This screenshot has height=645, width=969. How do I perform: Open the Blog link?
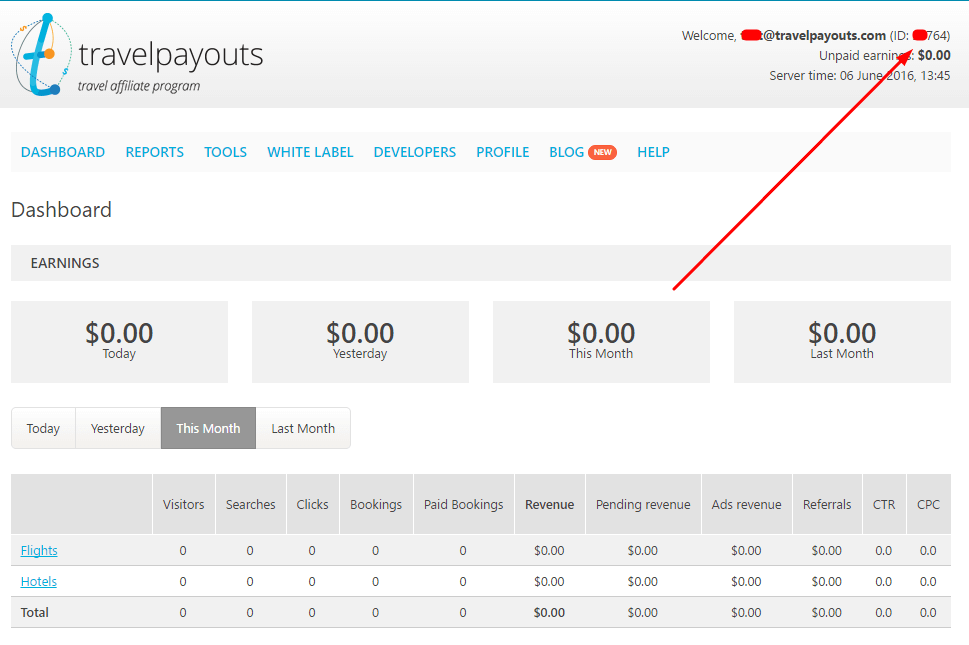coord(567,152)
